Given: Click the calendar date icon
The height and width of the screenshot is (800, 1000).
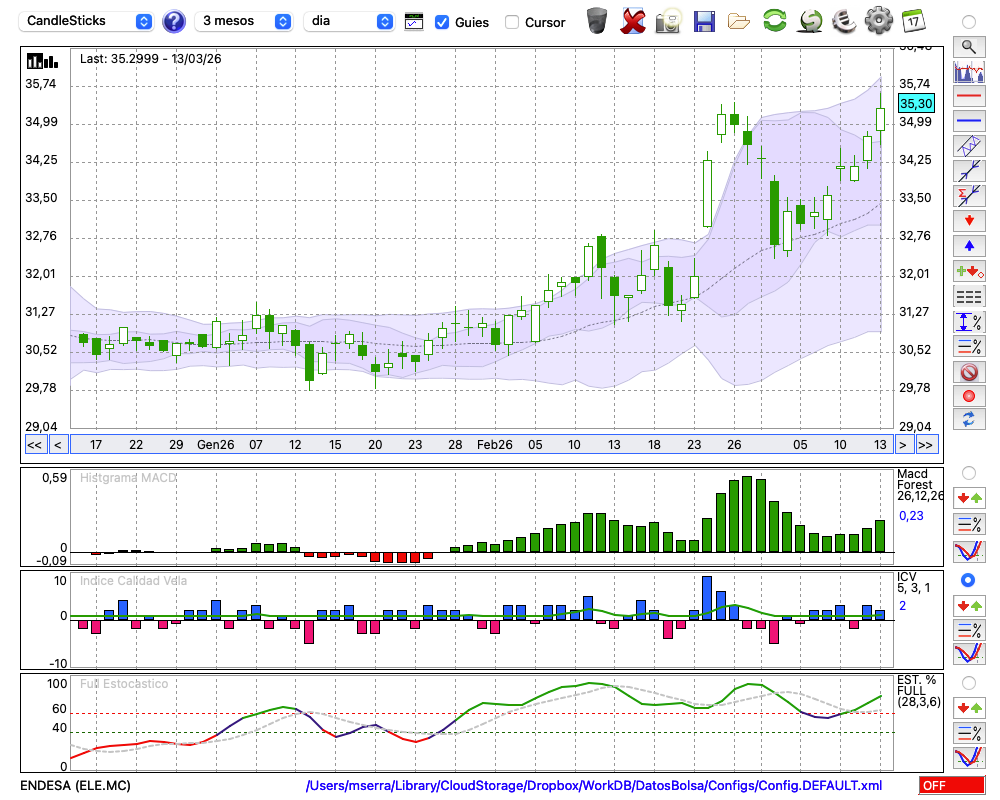Looking at the screenshot, I should pyautogui.click(x=913, y=20).
